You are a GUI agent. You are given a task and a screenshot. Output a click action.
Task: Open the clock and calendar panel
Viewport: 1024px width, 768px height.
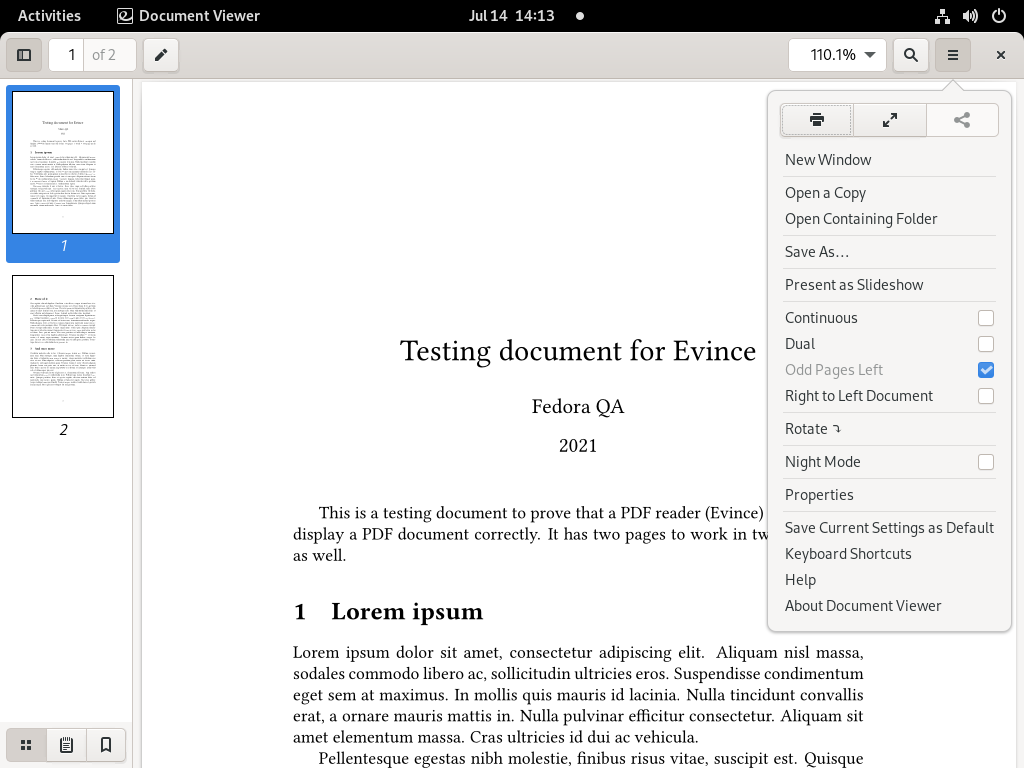point(511,16)
